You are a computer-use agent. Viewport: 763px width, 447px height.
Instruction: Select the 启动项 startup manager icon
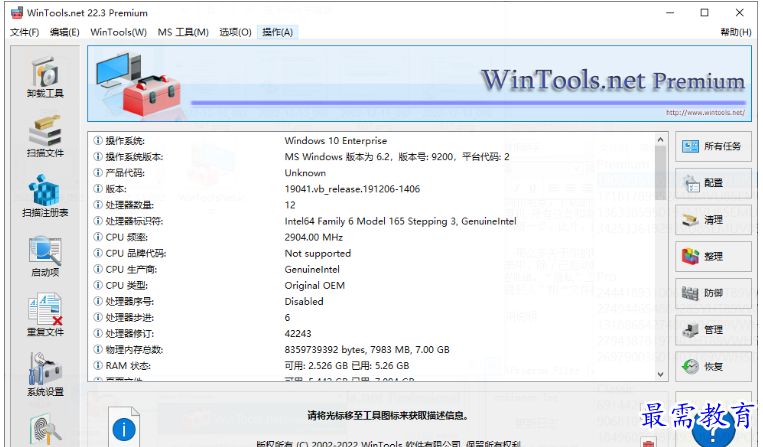45,256
